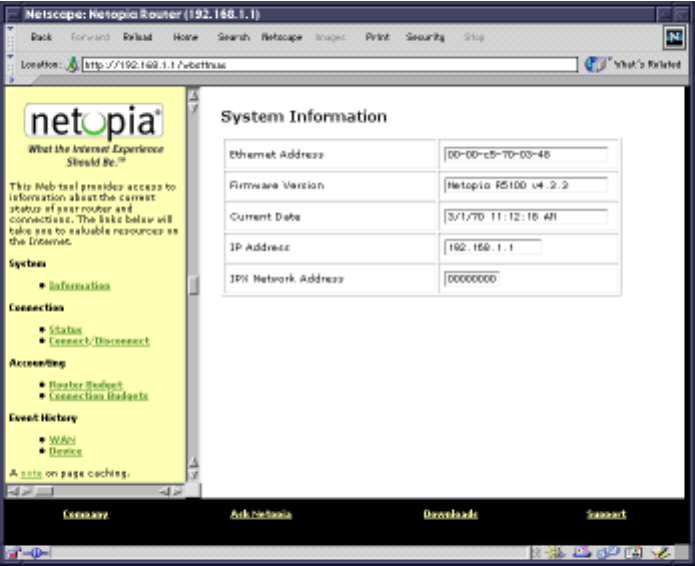Click the Netscape logo icon in the toolbar
This screenshot has height=566, width=695.
(676, 39)
